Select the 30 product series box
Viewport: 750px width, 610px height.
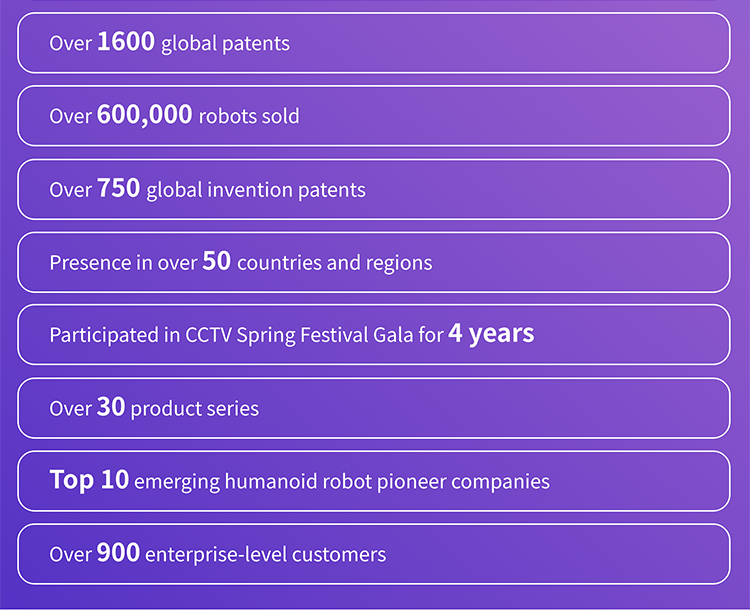(374, 408)
